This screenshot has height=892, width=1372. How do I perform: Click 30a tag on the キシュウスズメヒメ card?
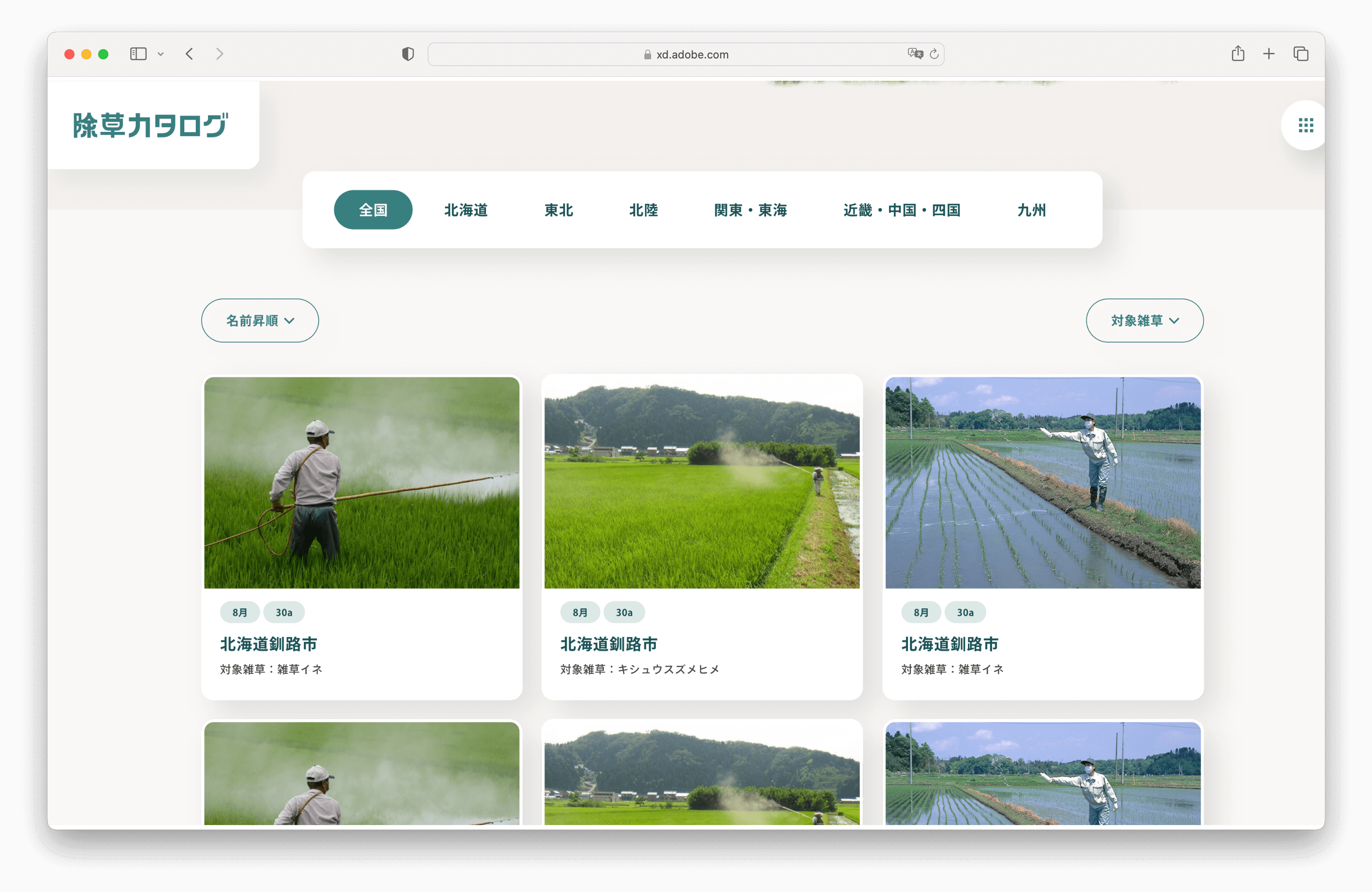point(624,612)
